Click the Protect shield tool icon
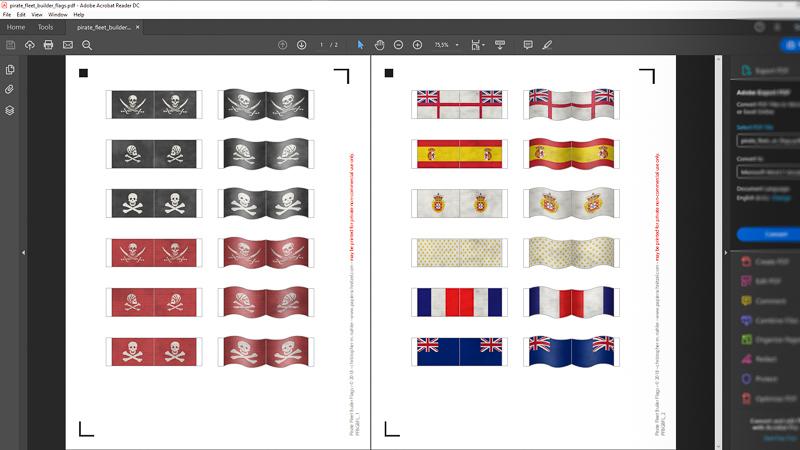This screenshot has height=450, width=800. tap(746, 379)
